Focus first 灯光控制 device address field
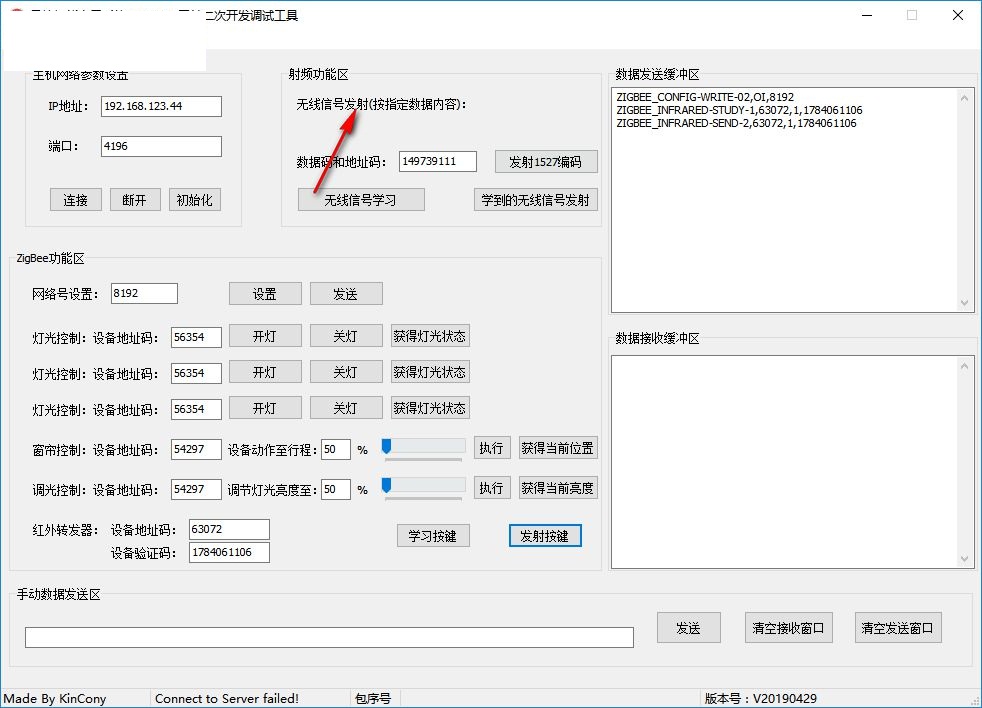 pyautogui.click(x=196, y=337)
